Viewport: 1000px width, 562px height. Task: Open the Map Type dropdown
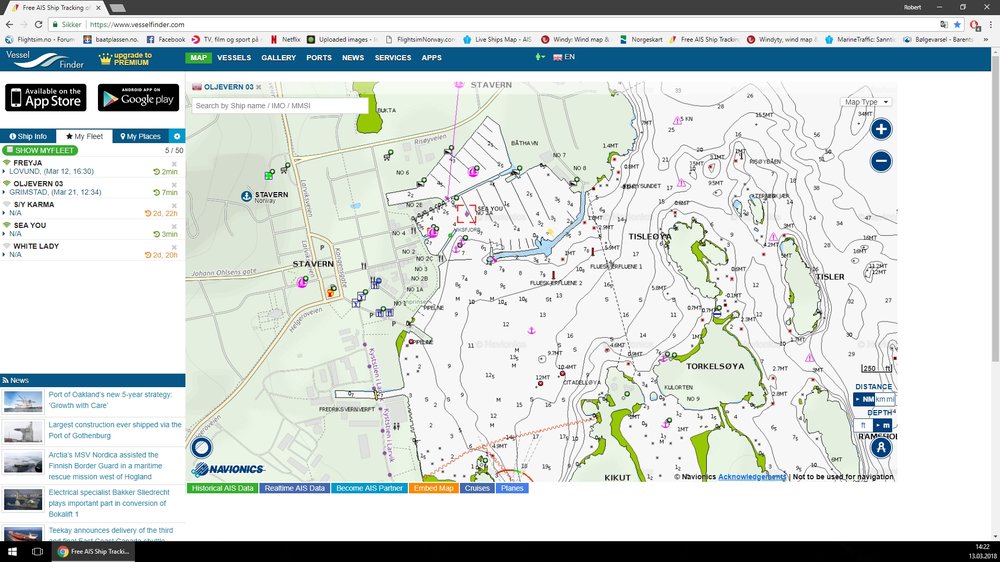pyautogui.click(x=866, y=102)
